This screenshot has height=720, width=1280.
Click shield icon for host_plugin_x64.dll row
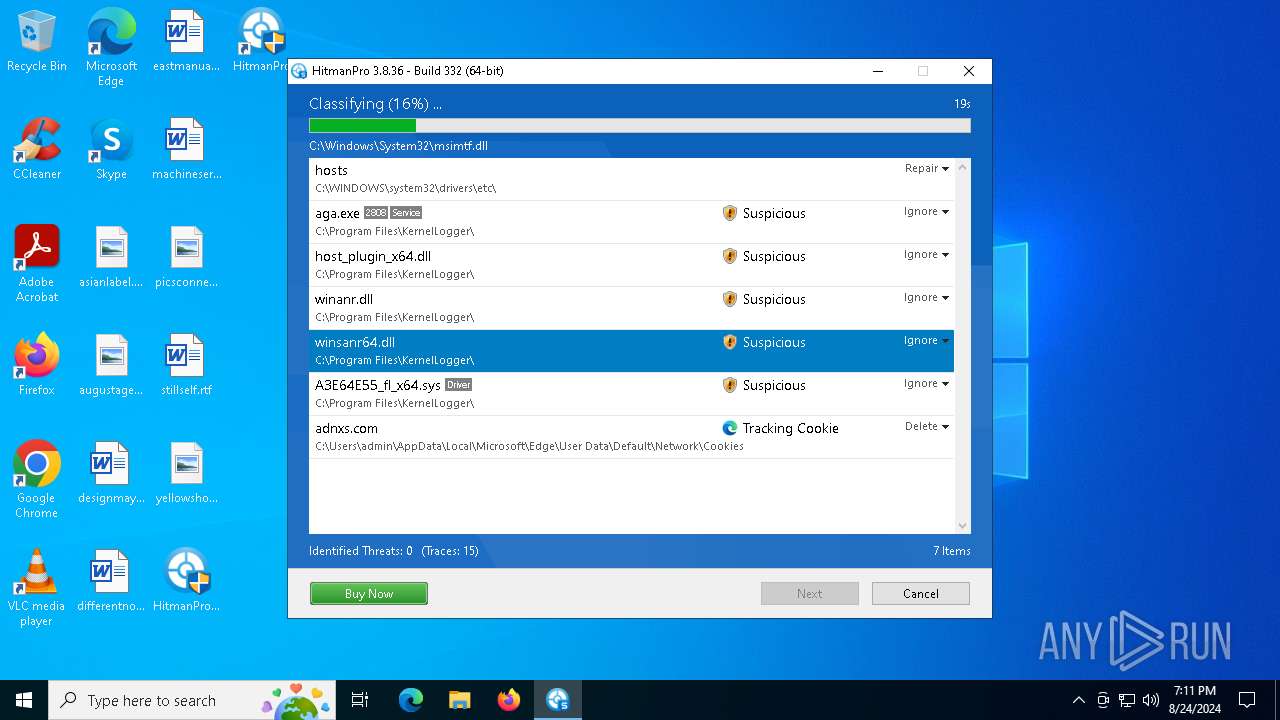coord(730,256)
